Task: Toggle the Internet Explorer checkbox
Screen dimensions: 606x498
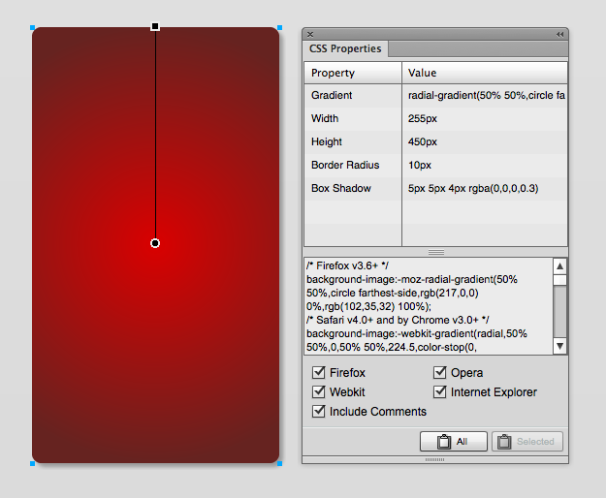Action: (440, 392)
